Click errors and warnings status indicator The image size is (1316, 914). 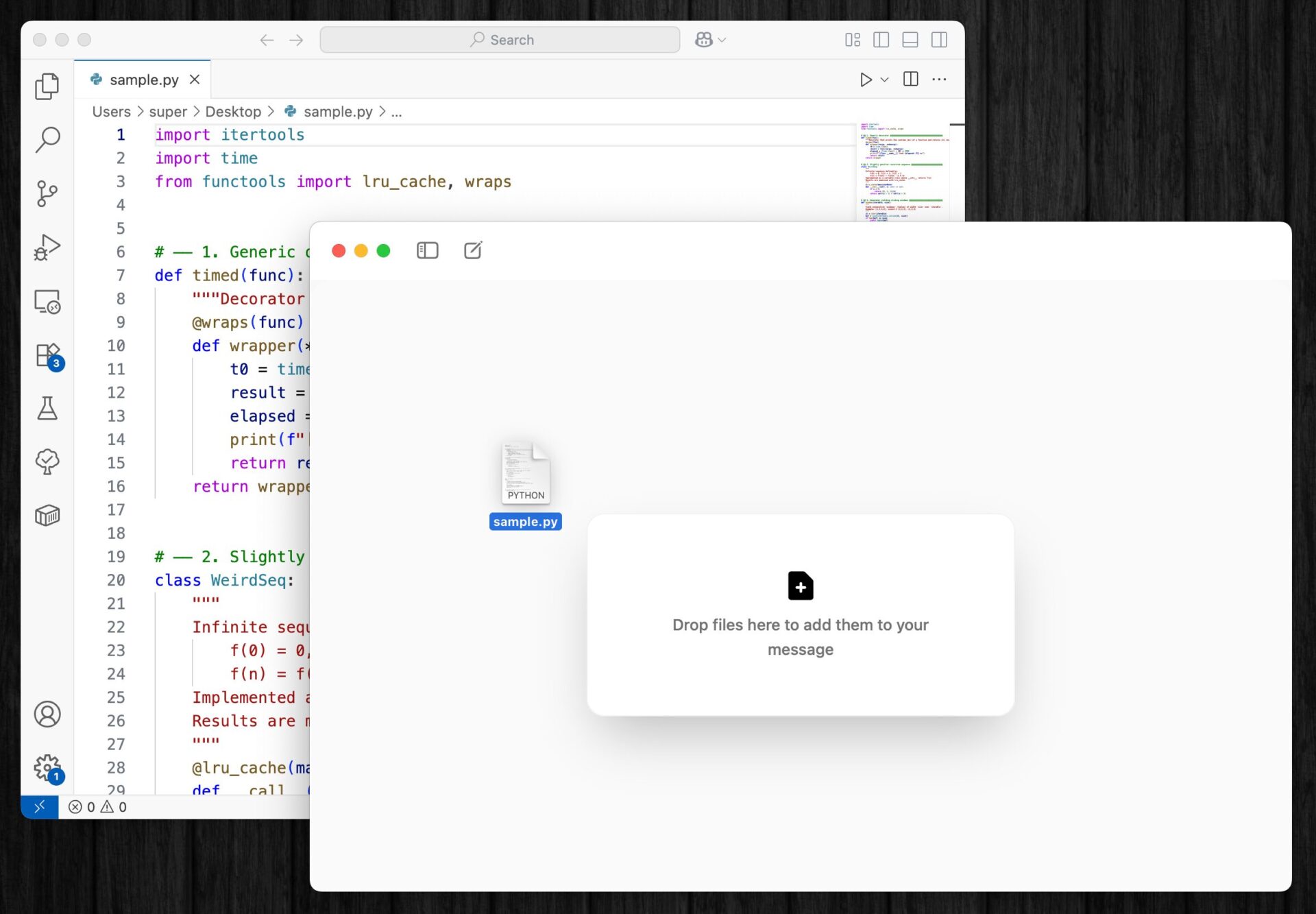pos(97,806)
